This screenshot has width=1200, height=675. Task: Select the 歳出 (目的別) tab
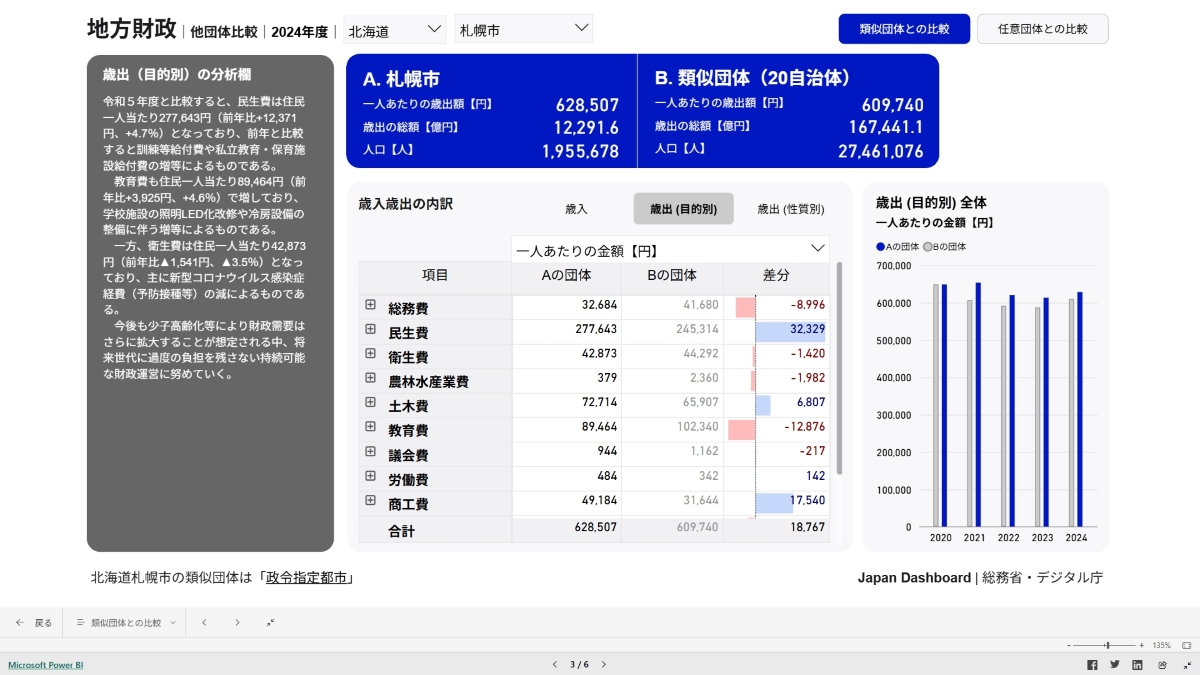pyautogui.click(x=683, y=209)
